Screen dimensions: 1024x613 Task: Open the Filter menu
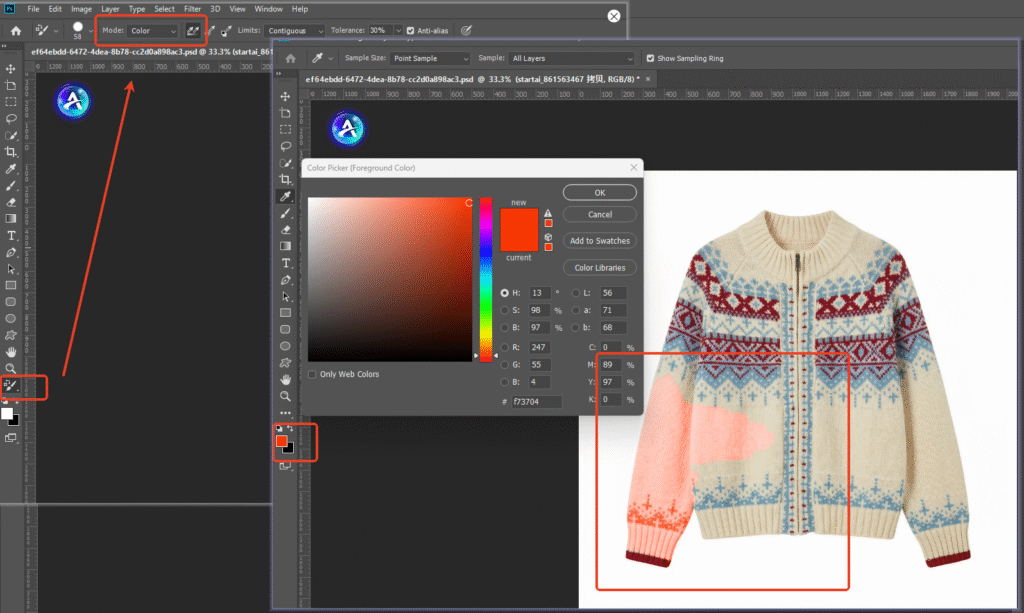coord(193,8)
